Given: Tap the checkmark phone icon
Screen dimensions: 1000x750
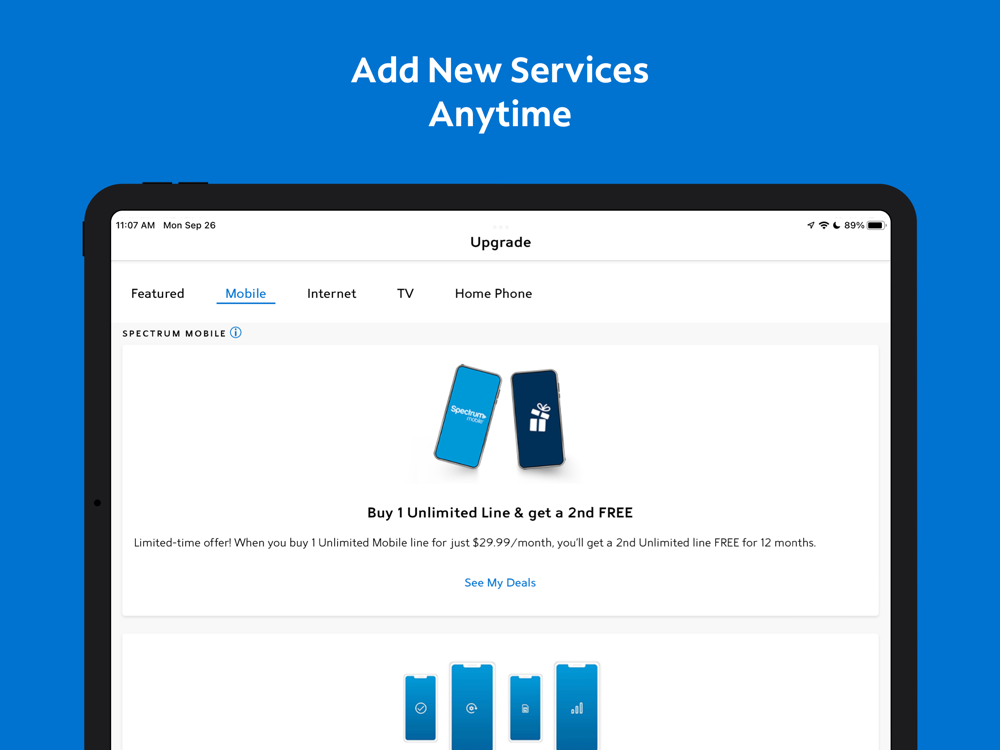Looking at the screenshot, I should click(421, 708).
